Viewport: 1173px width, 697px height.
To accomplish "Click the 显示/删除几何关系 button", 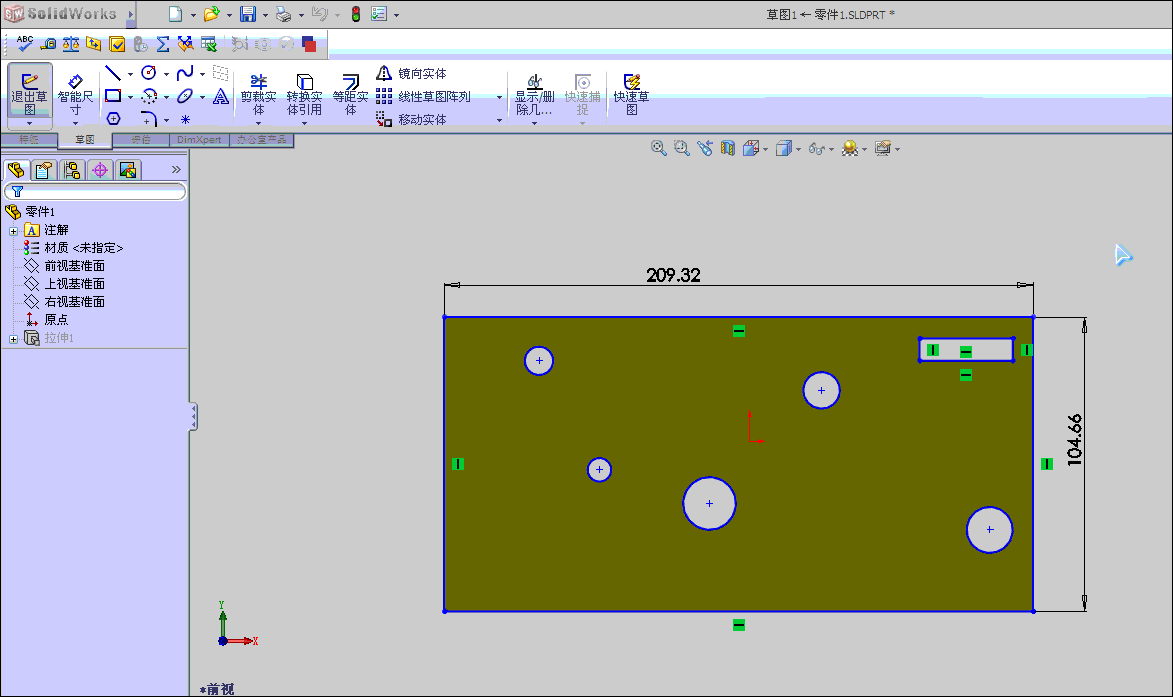I will tap(534, 94).
